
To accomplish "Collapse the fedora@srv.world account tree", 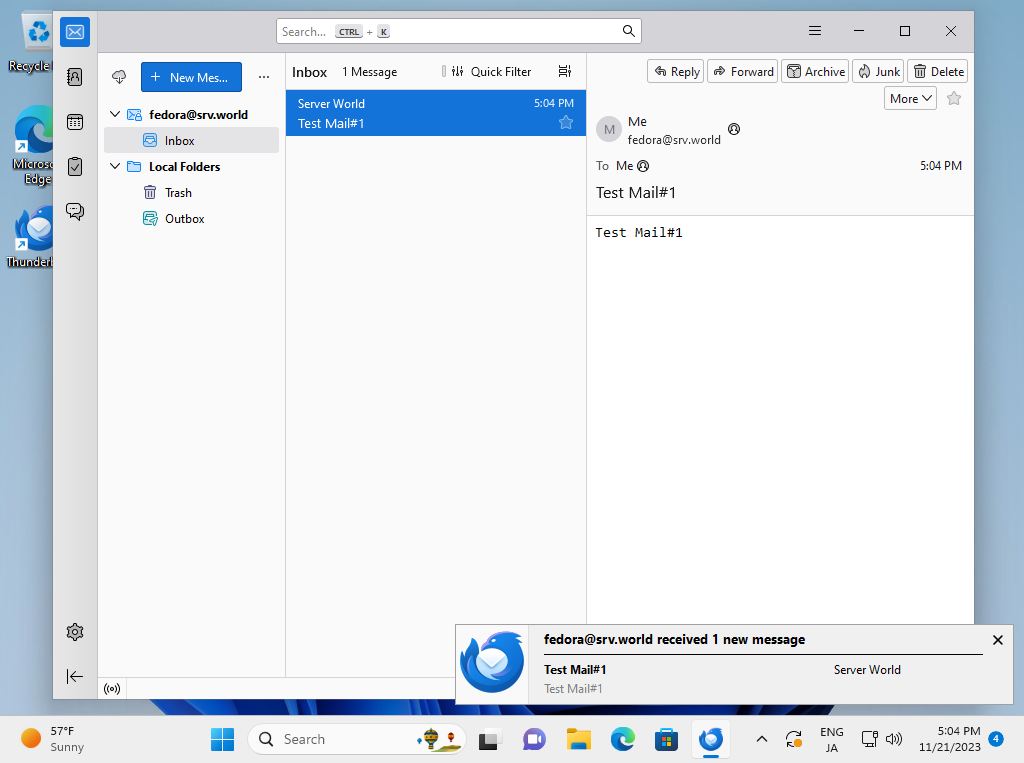I will 115,114.
